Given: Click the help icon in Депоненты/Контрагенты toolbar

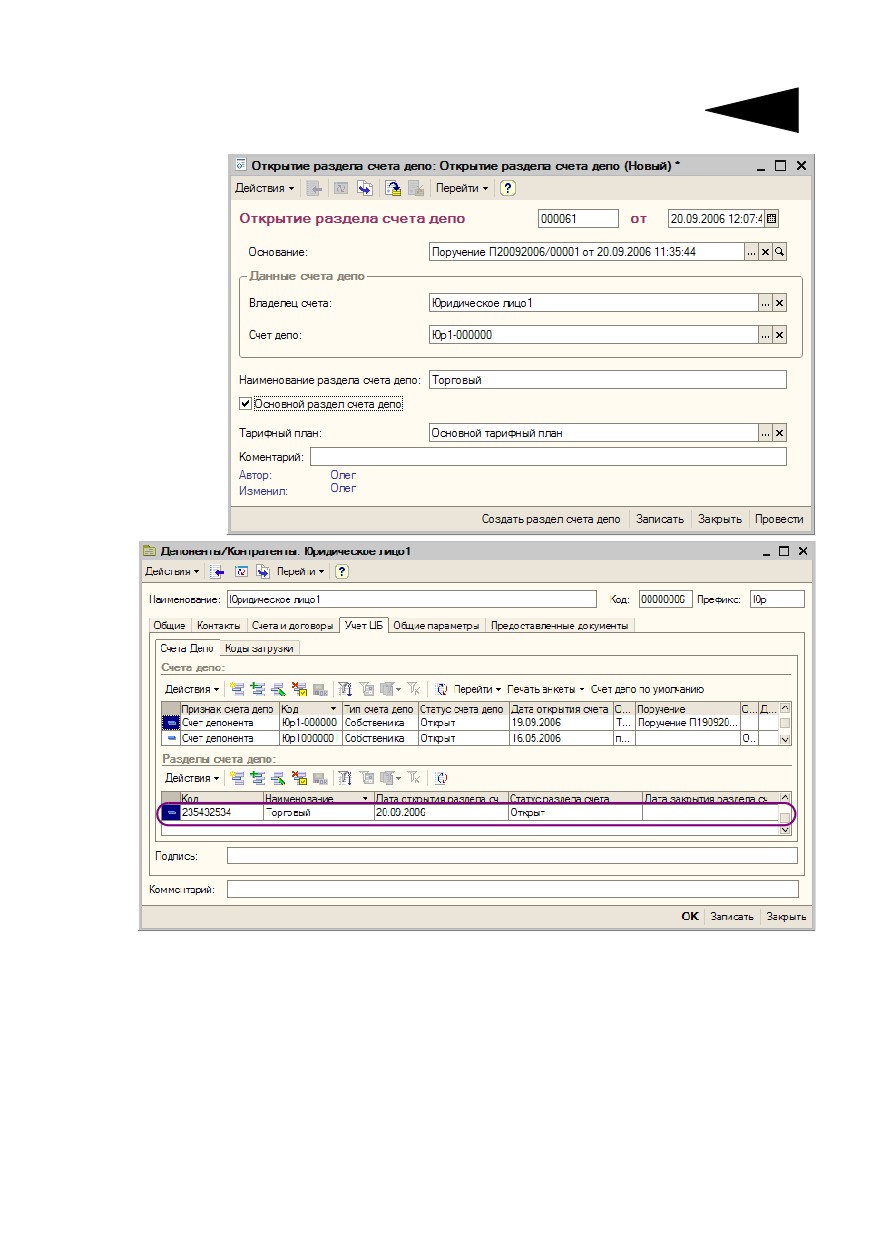Looking at the screenshot, I should (x=342, y=572).
